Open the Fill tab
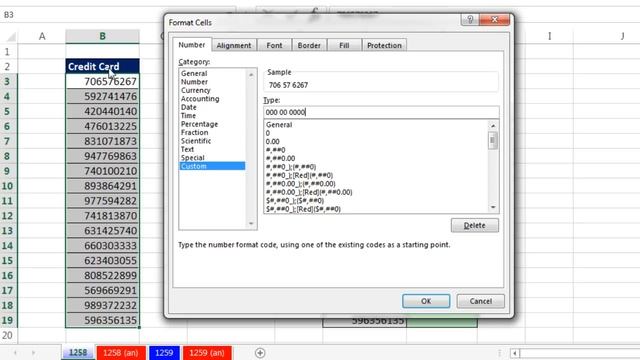This screenshot has width=640, height=360. (x=344, y=45)
